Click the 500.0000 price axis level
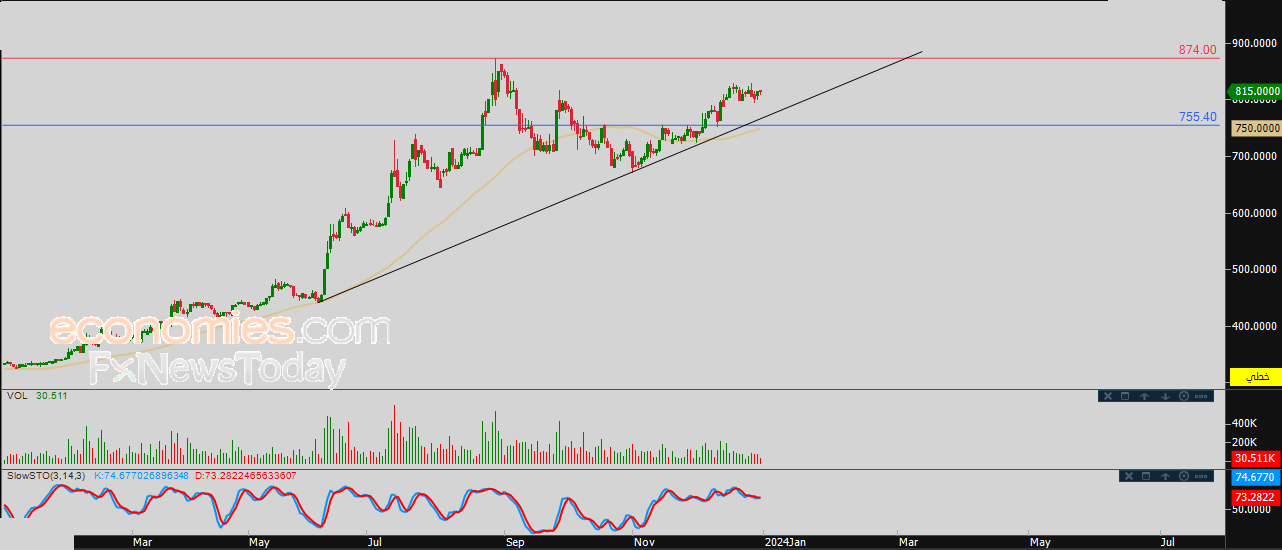 1256,269
